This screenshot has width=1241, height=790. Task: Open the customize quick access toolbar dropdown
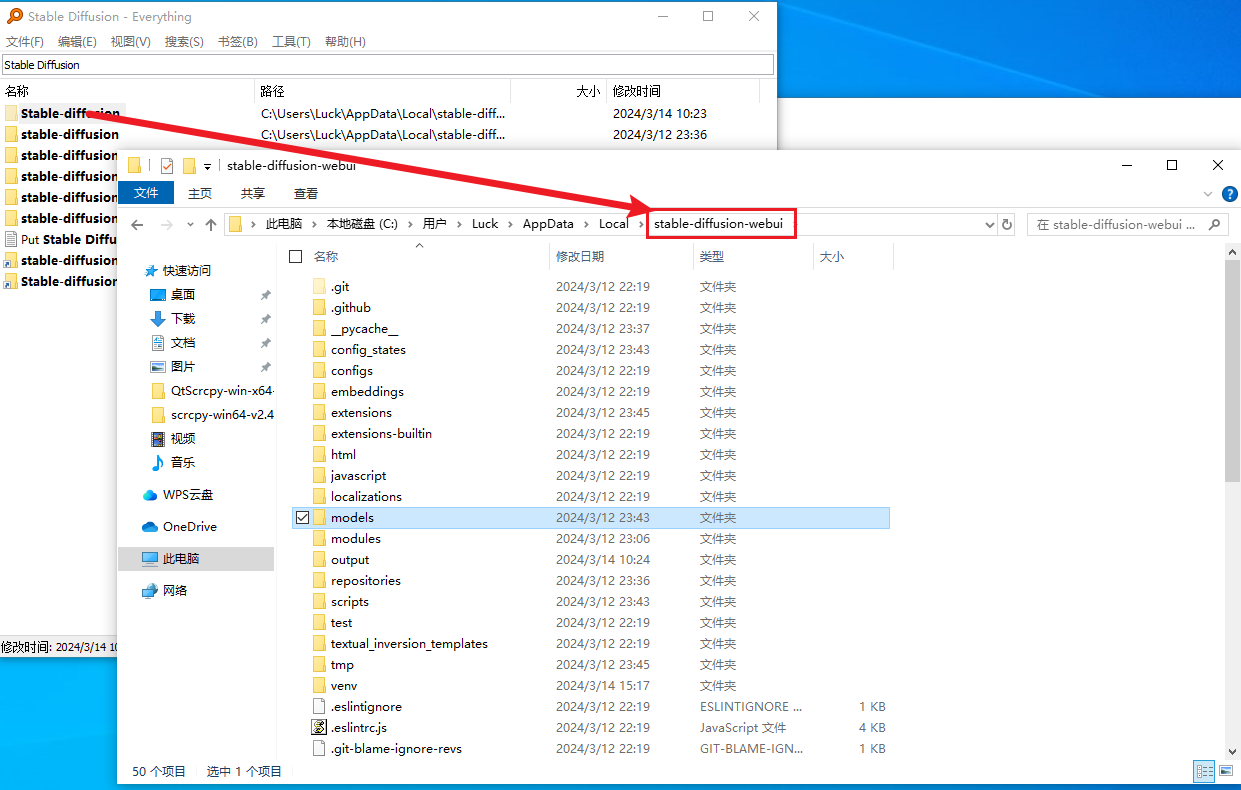point(208,166)
